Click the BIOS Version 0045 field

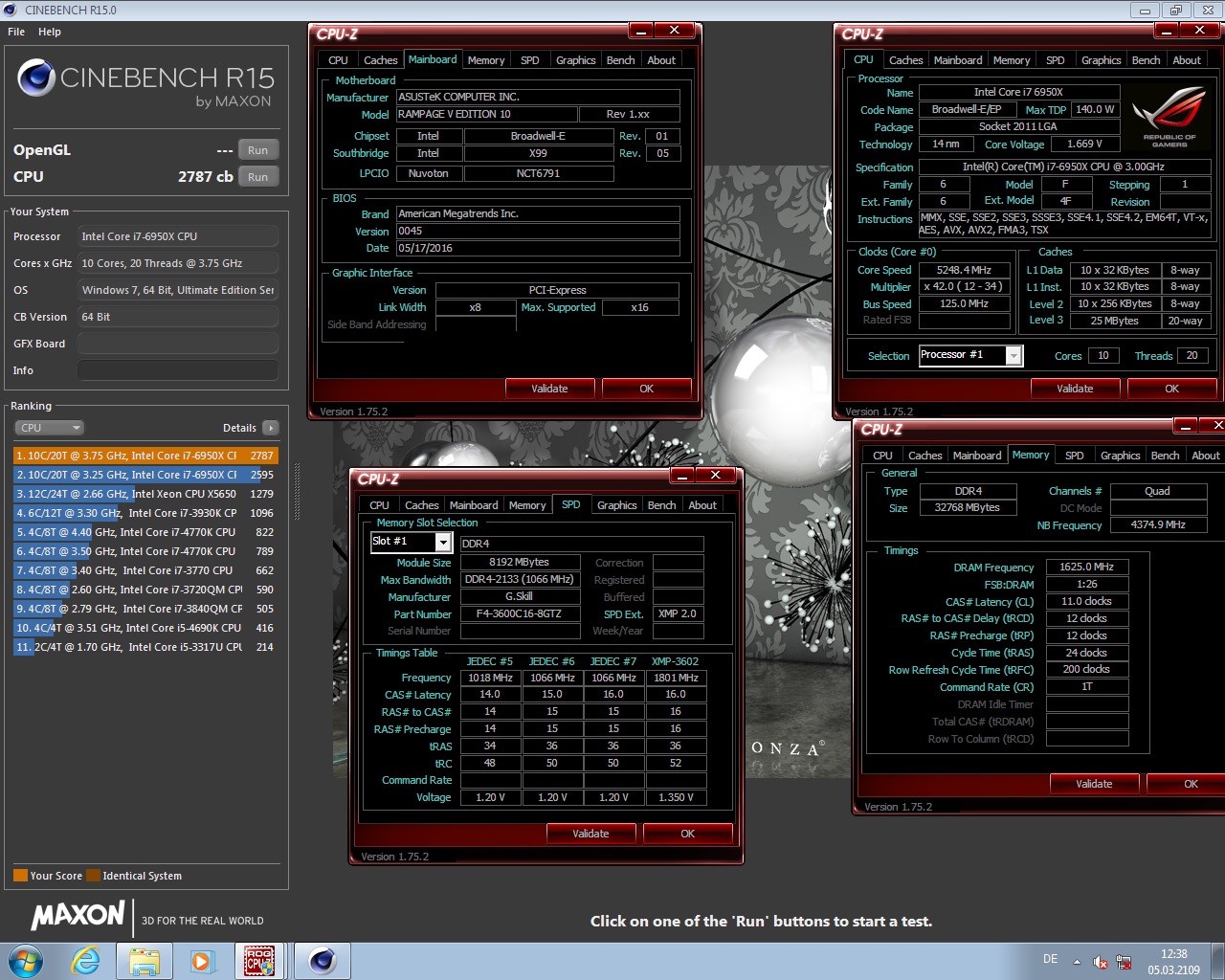click(538, 231)
